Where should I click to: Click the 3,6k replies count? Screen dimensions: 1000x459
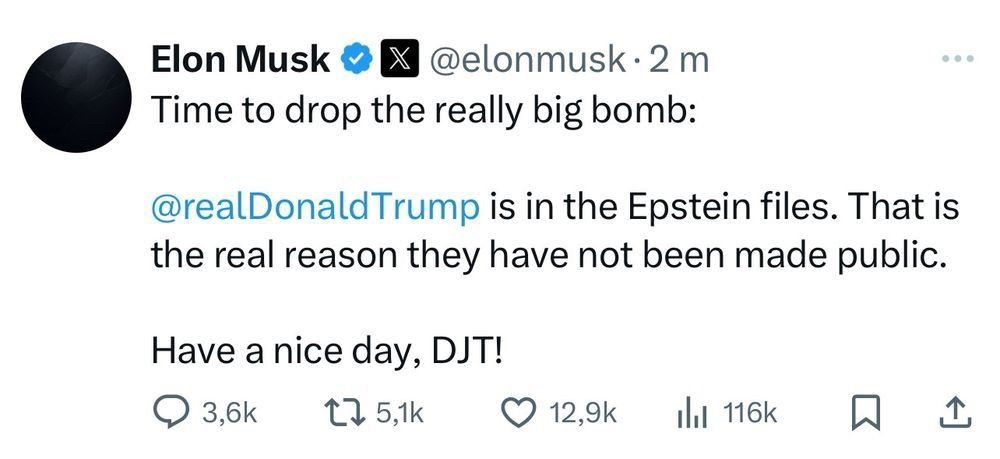(x=229, y=412)
